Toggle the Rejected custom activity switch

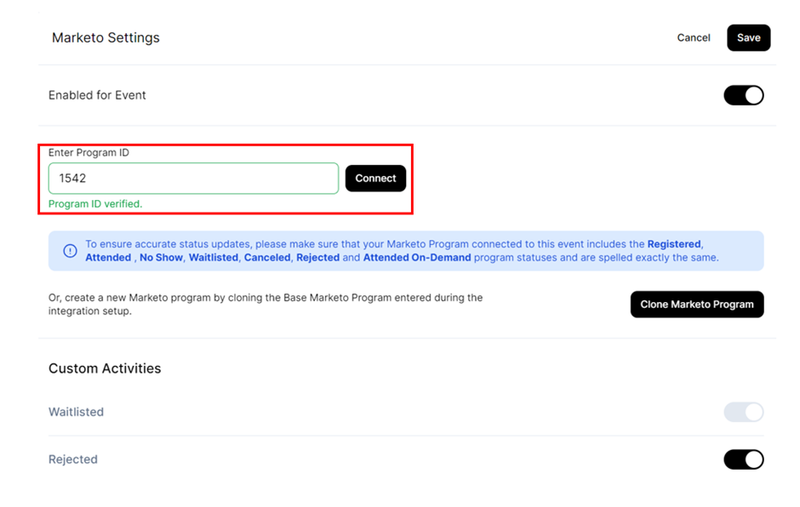pyautogui.click(x=743, y=460)
